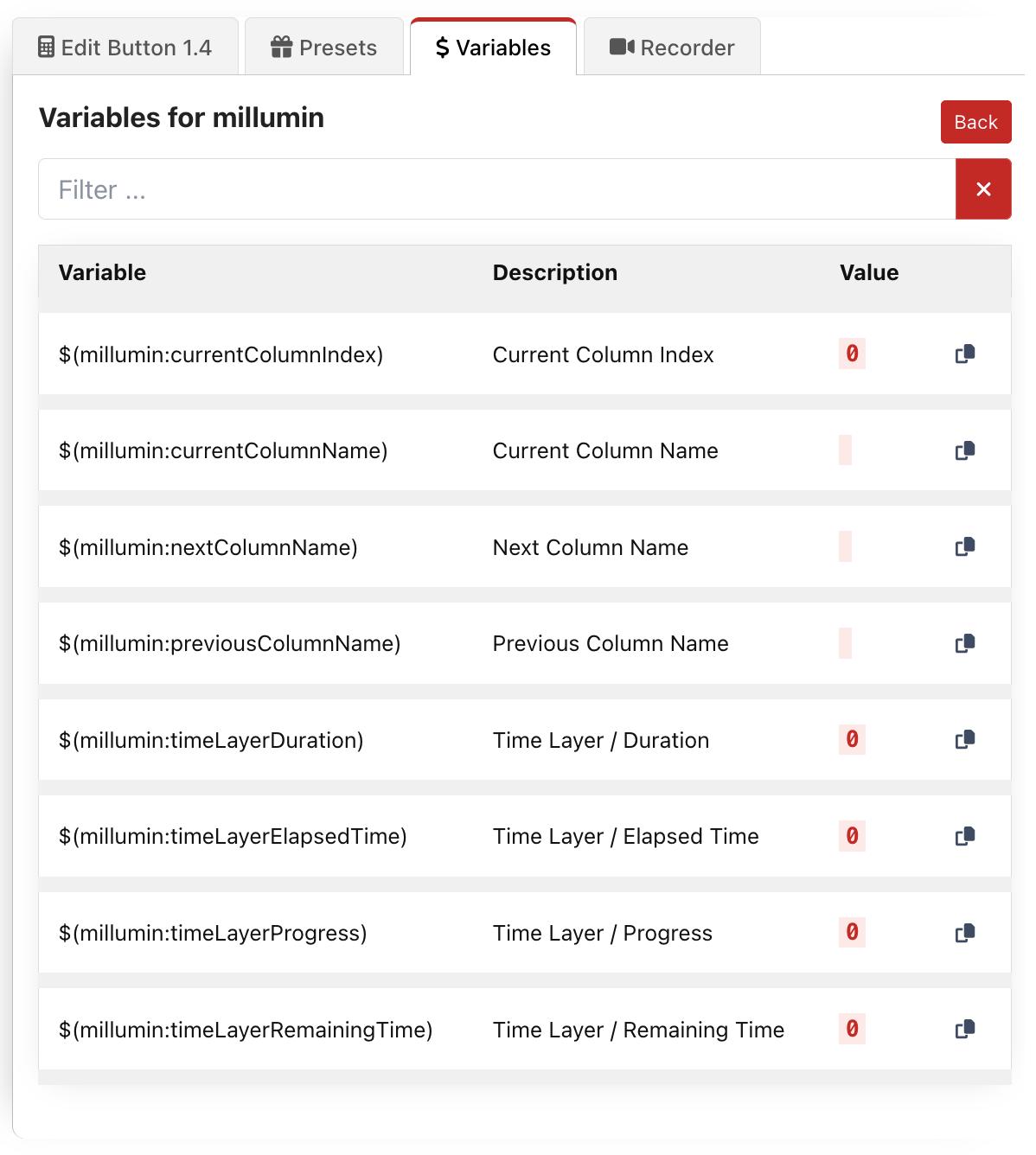Screen dimensions: 1036x1155
Task: Select the Variables tab
Action: tap(493, 48)
